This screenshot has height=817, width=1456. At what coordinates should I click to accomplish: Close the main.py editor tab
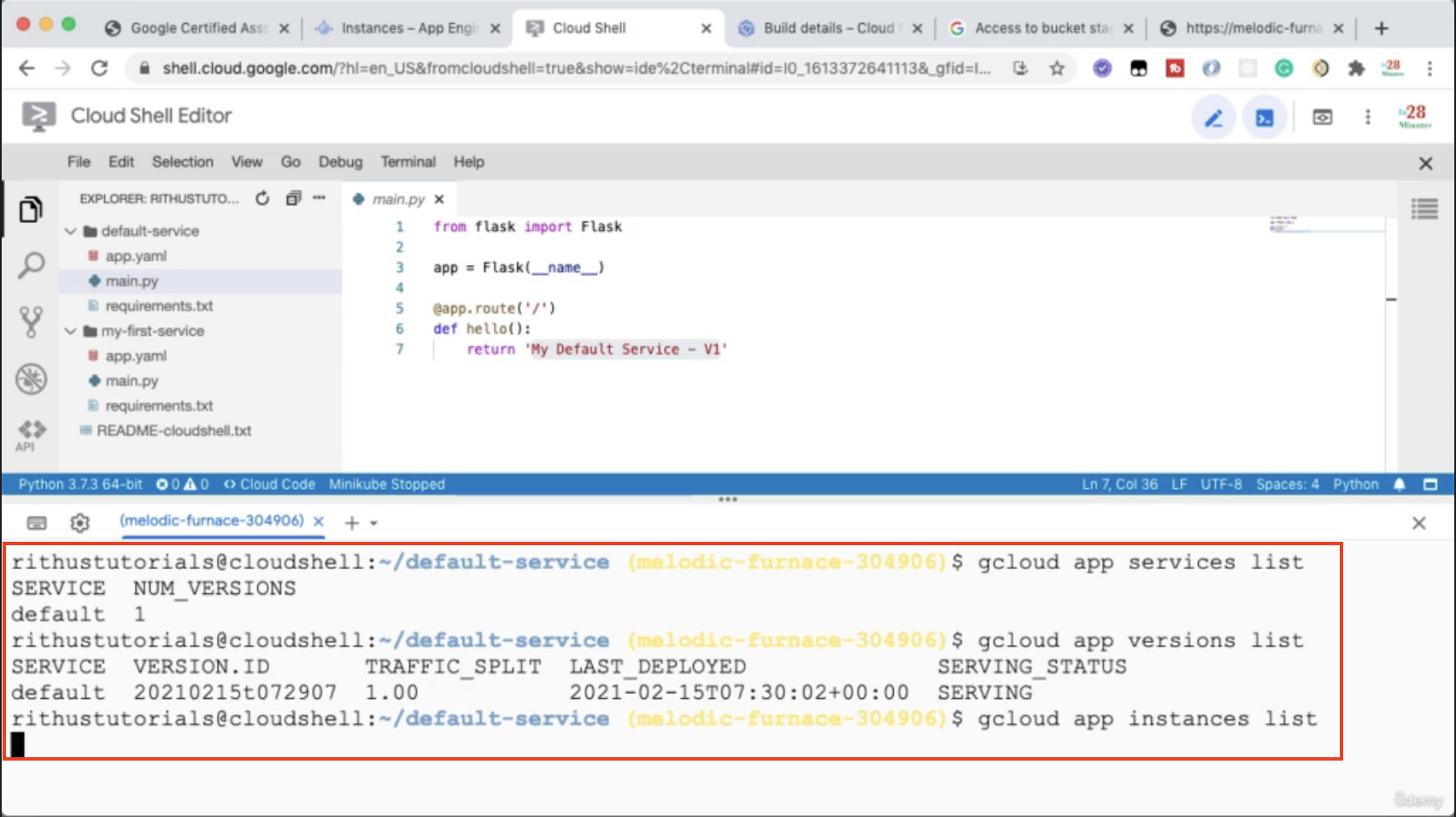439,199
